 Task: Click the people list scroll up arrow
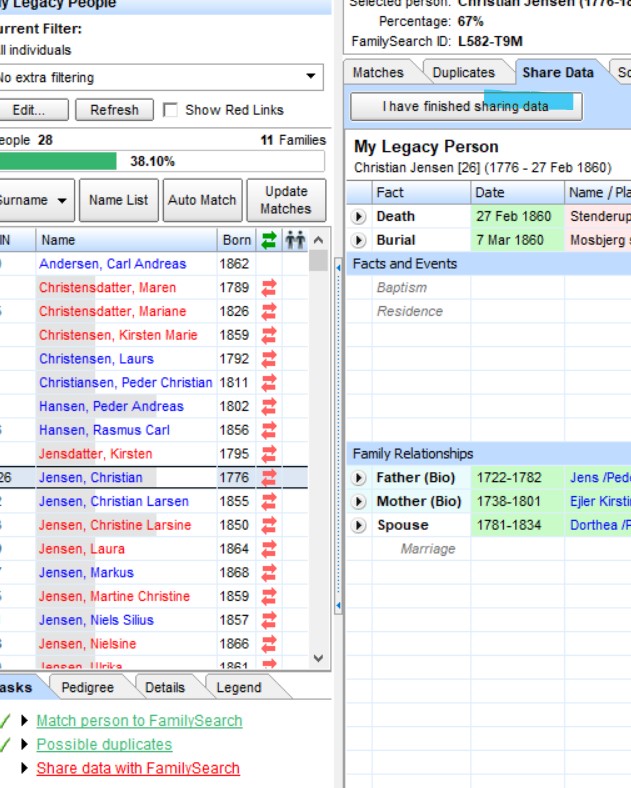pyautogui.click(x=318, y=240)
